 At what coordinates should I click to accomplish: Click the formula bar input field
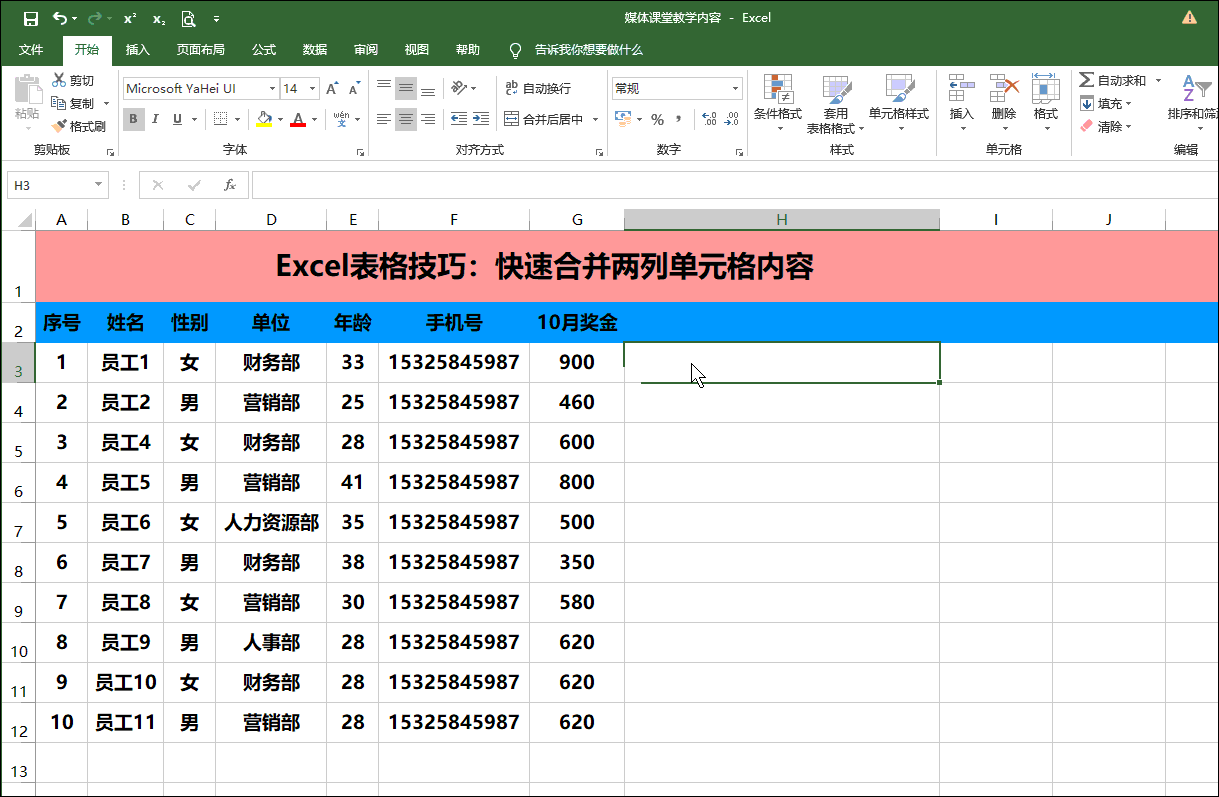coord(735,185)
